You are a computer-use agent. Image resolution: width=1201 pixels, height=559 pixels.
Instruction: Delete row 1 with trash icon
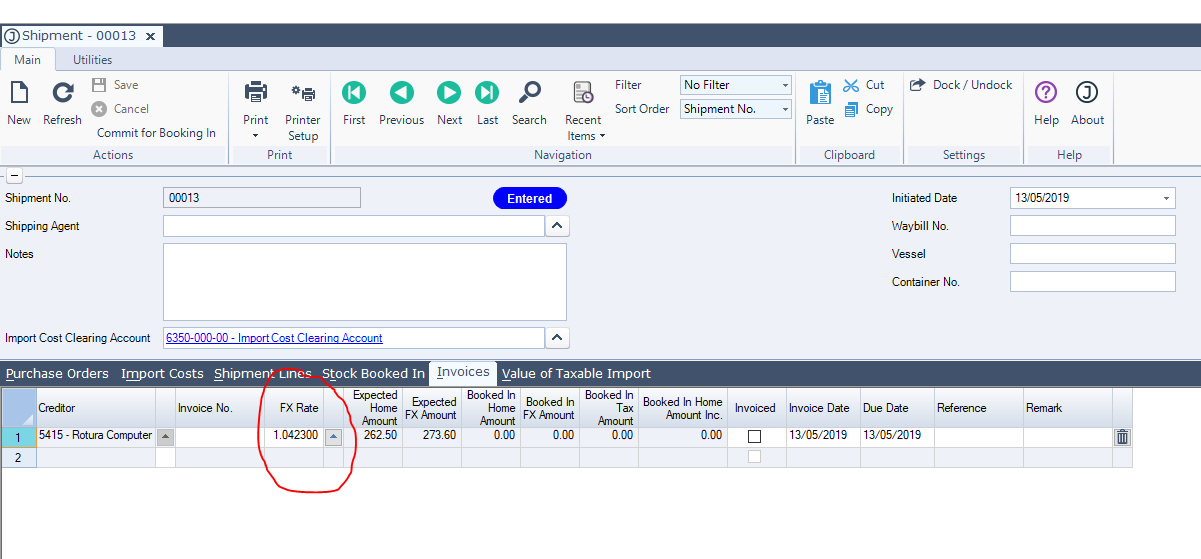[1122, 437]
